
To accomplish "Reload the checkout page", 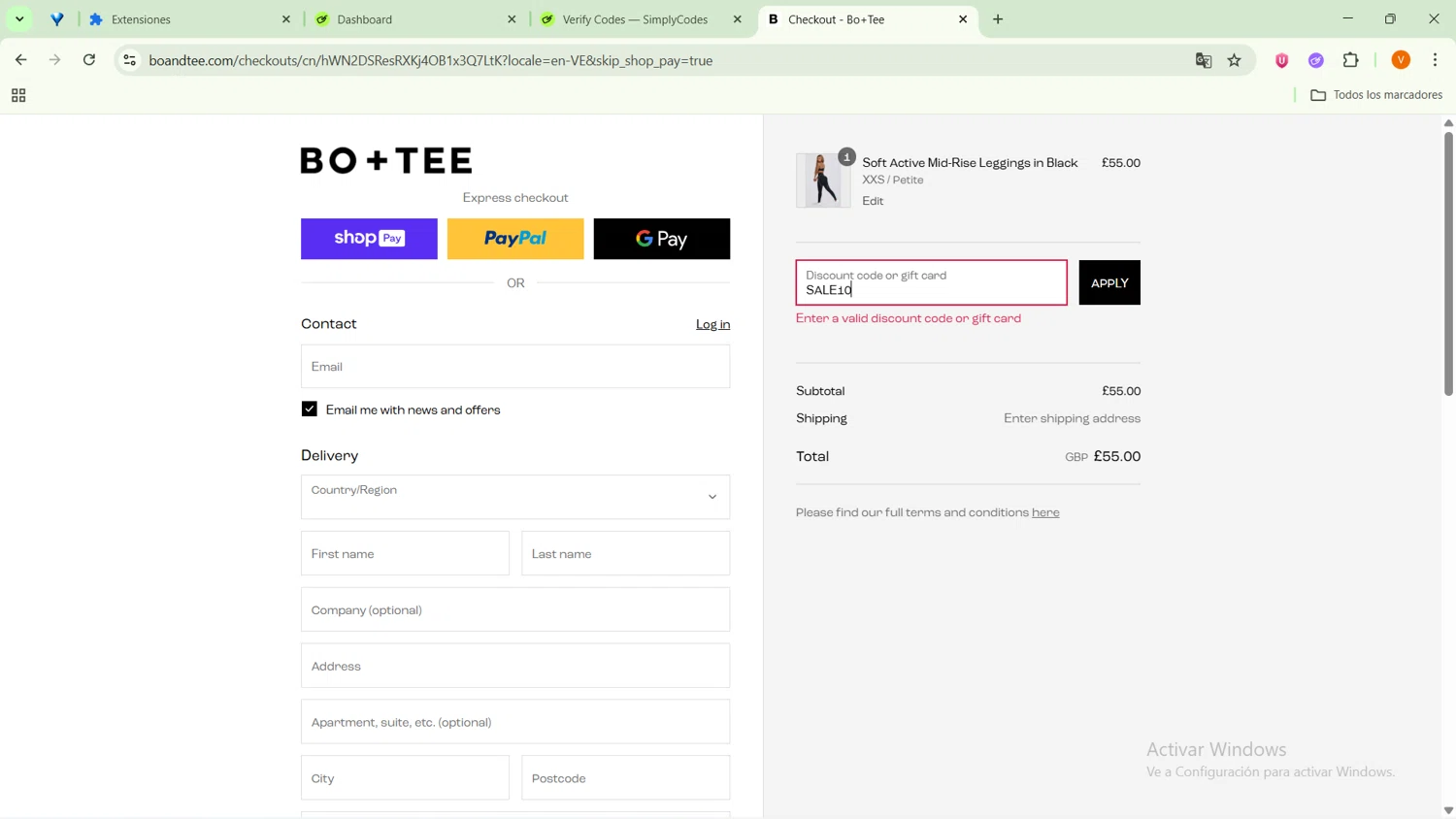I will pyautogui.click(x=89, y=60).
